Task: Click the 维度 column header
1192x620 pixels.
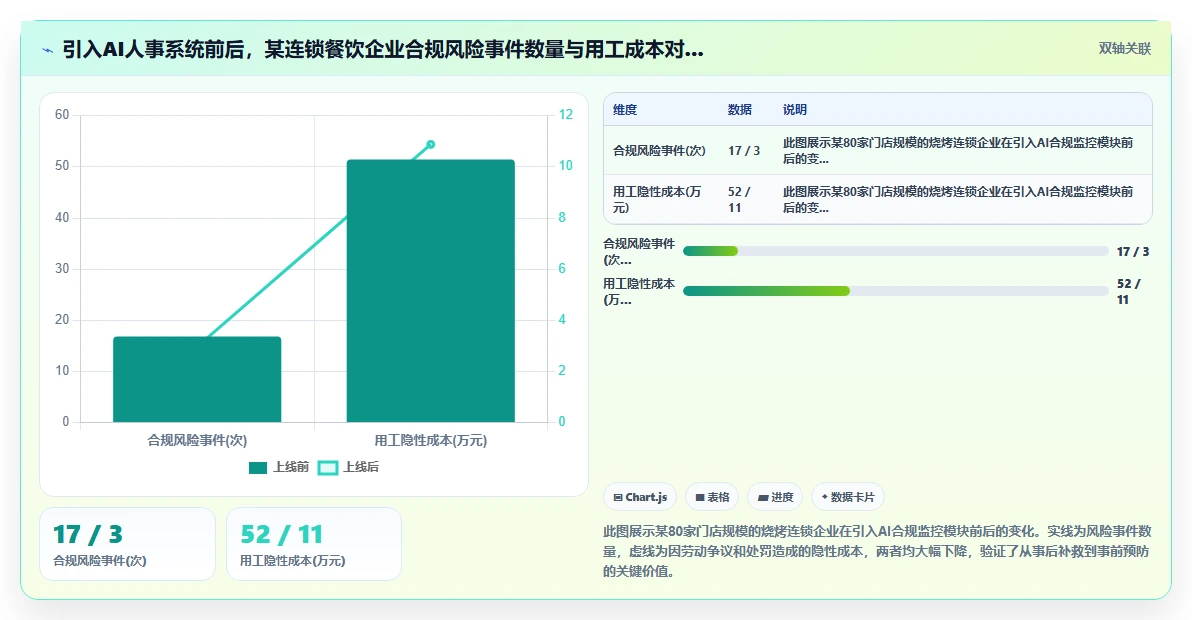Action: (x=625, y=109)
